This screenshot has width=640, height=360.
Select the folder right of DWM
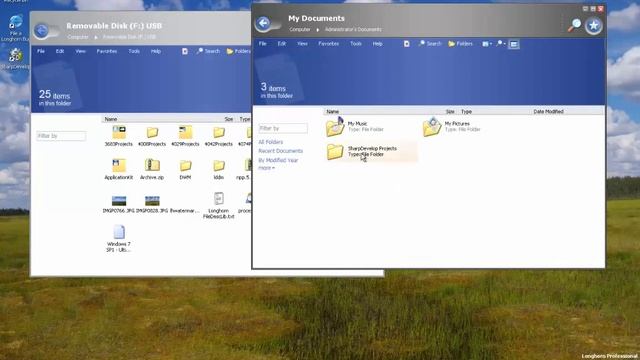219,169
